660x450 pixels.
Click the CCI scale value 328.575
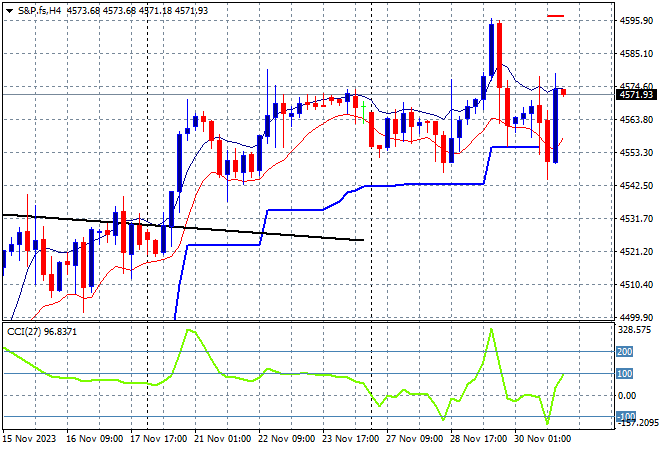click(634, 330)
